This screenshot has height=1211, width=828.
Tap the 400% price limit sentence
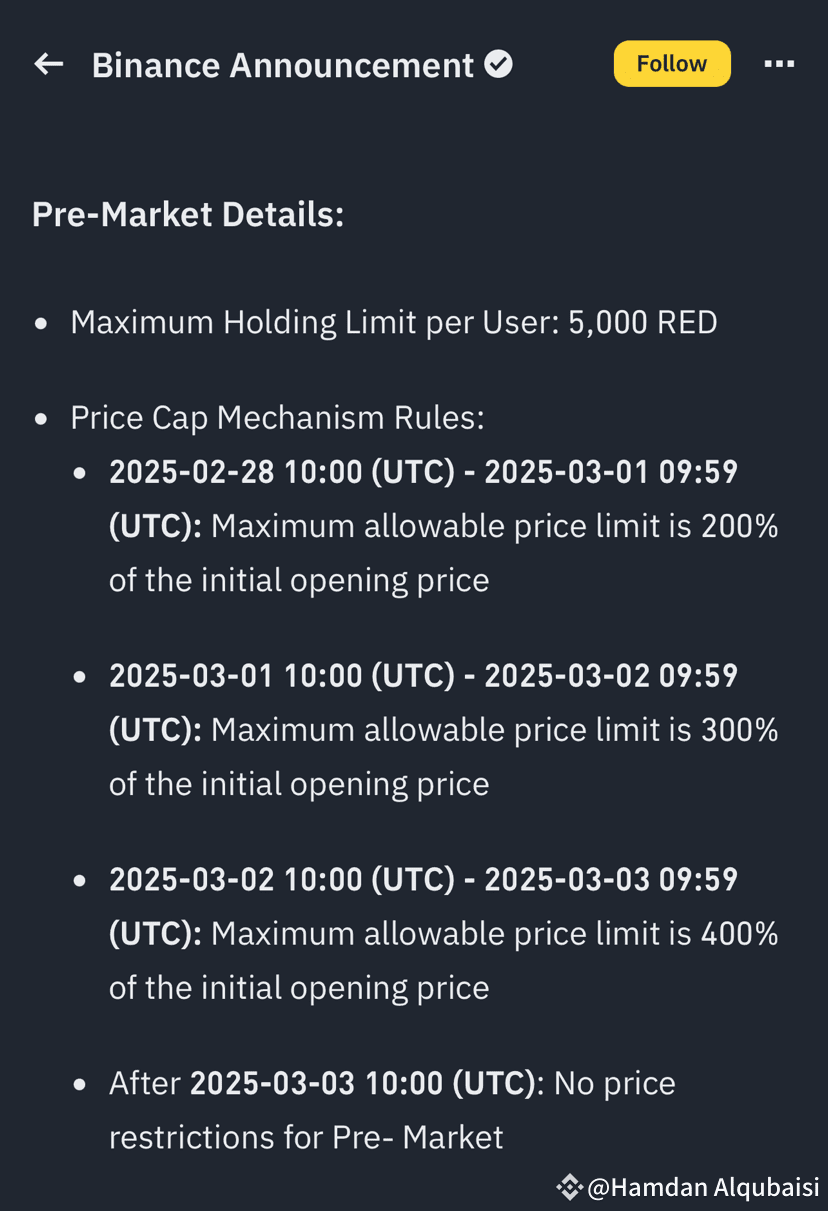pyautogui.click(x=444, y=960)
